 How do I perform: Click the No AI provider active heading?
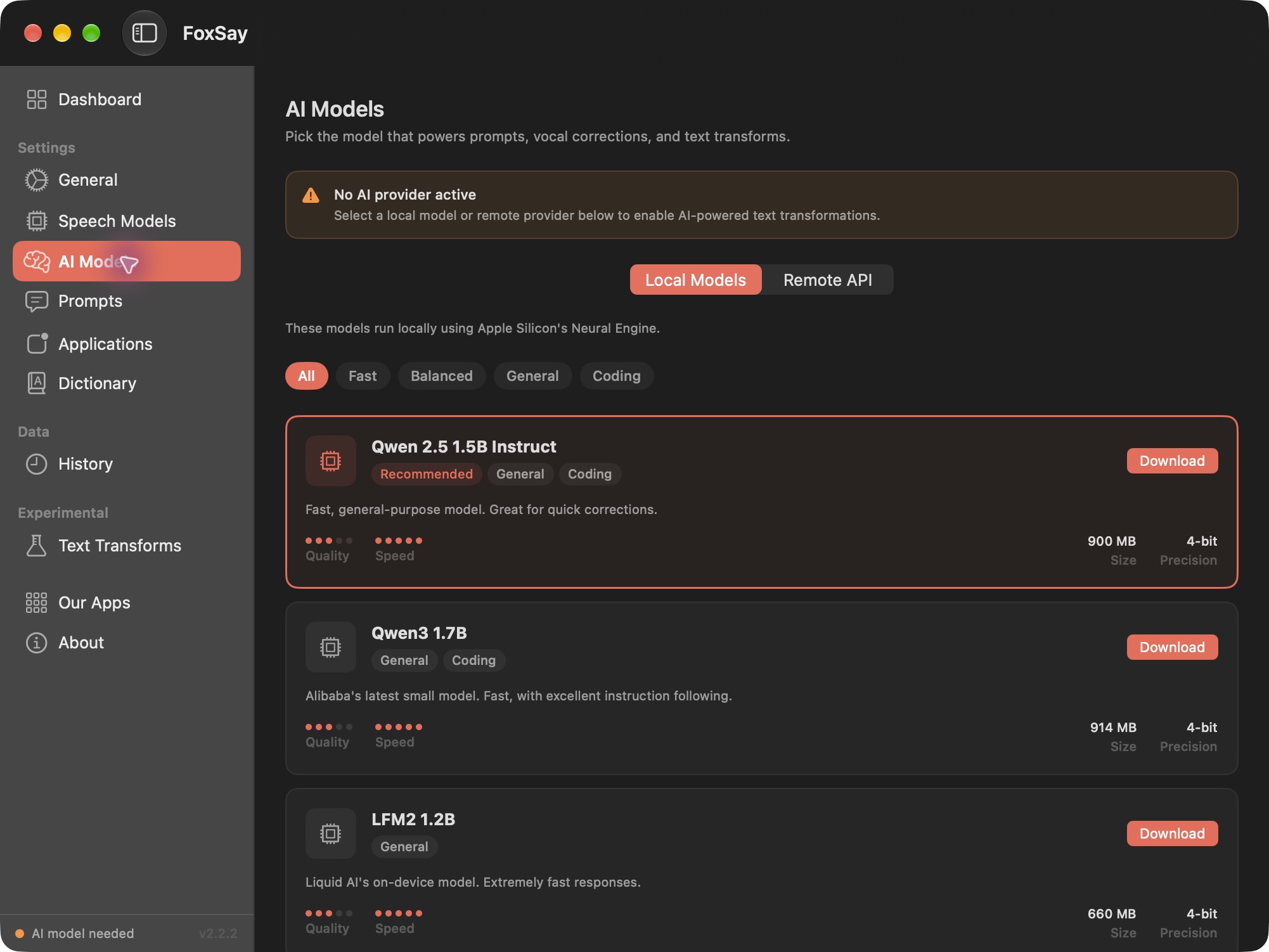405,195
